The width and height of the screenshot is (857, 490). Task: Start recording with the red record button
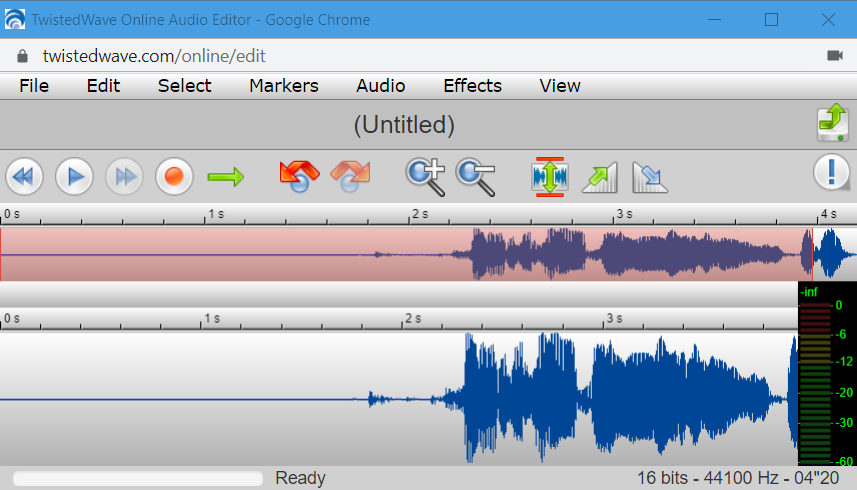click(174, 177)
